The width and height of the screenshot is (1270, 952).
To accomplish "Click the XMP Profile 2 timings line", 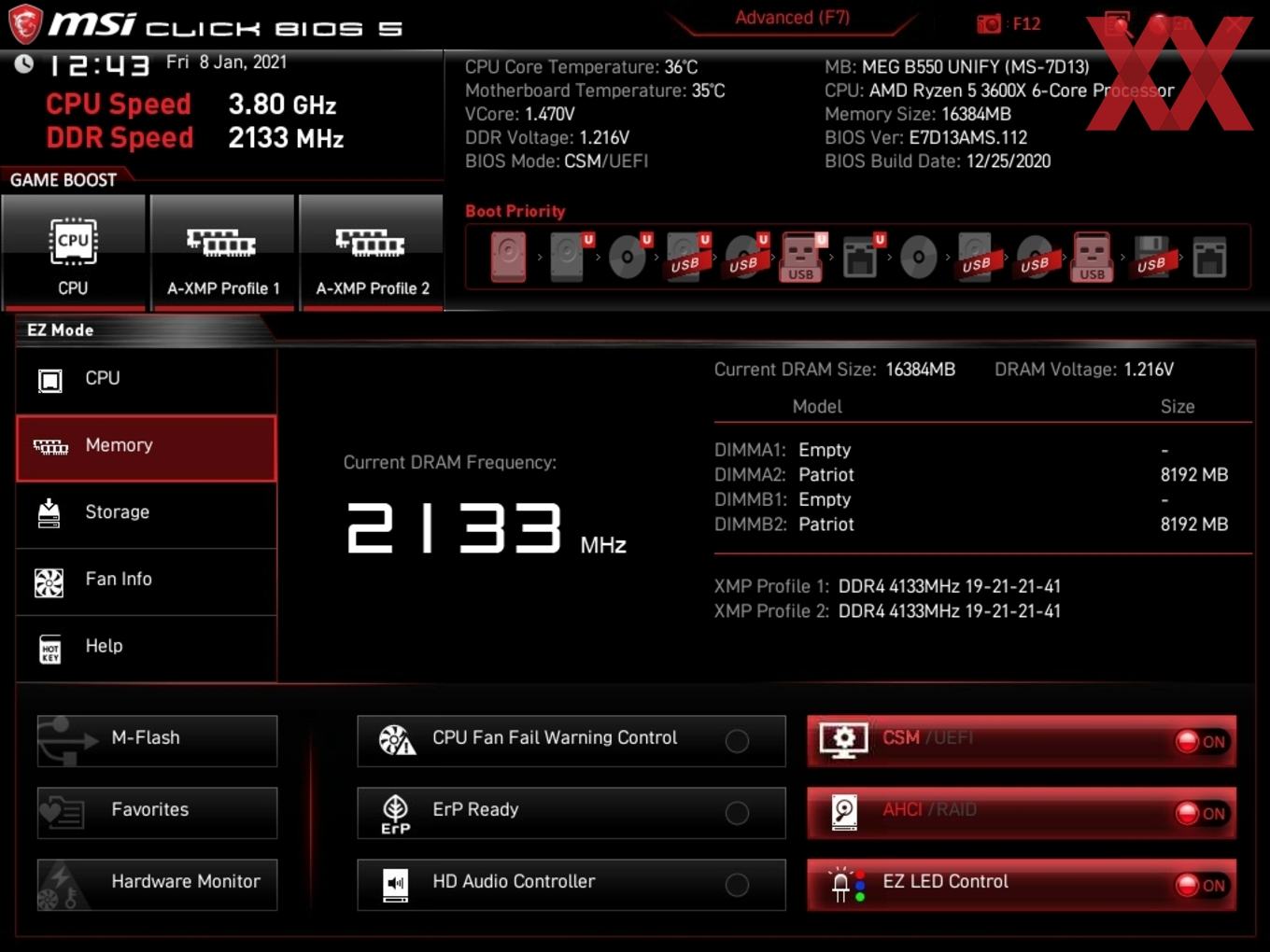I will [887, 611].
